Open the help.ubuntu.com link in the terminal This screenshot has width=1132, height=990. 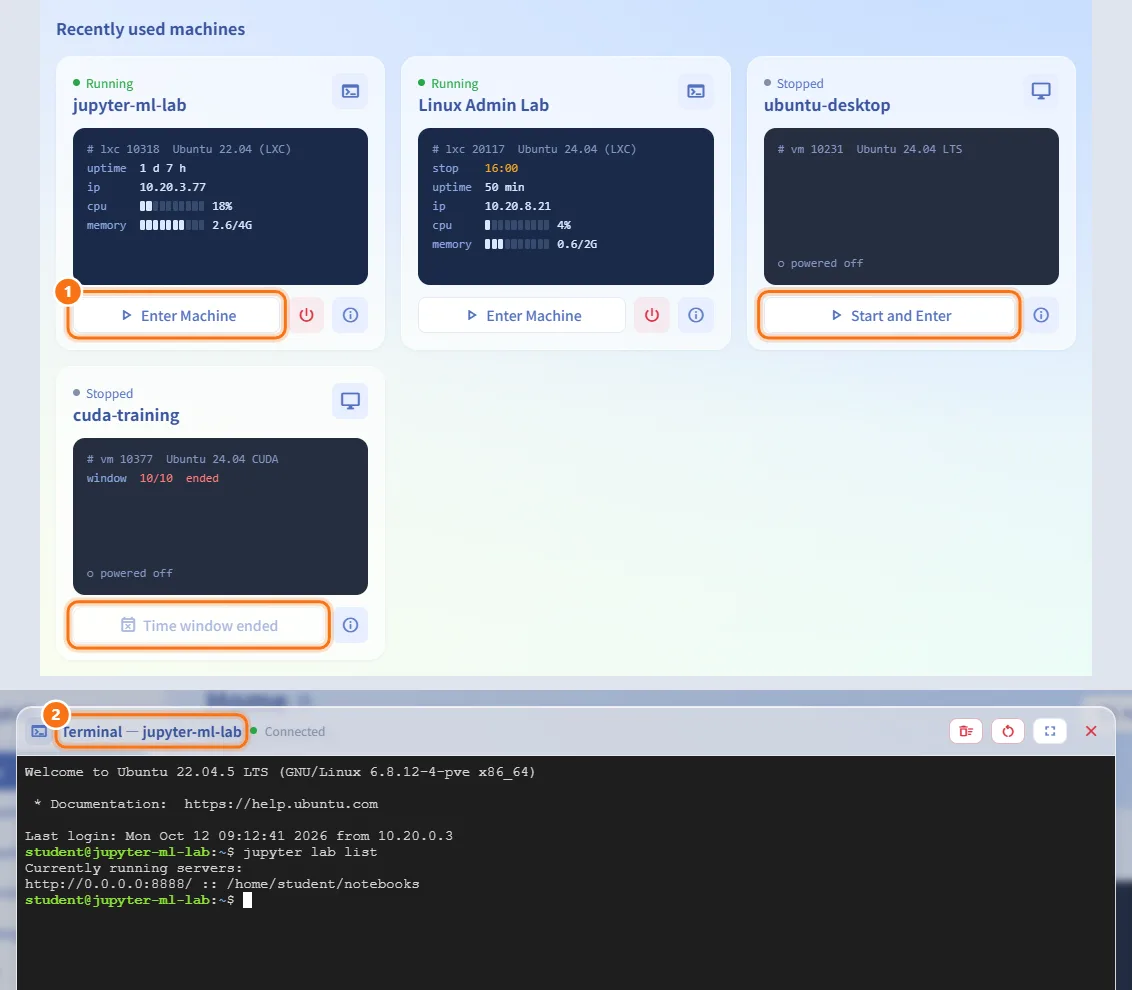281,804
